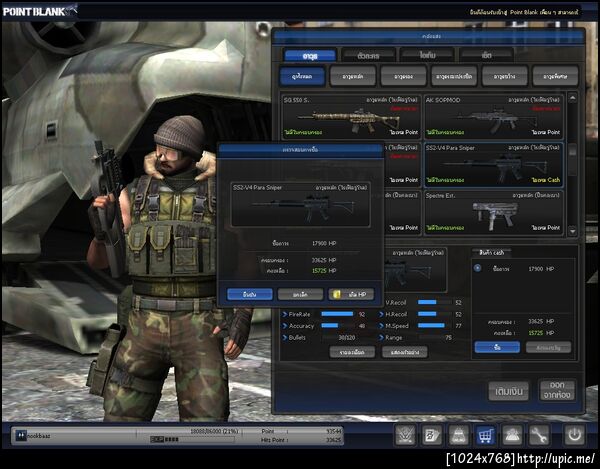Open the community people icon in bottom bar
The height and width of the screenshot is (469, 600).
point(512,435)
